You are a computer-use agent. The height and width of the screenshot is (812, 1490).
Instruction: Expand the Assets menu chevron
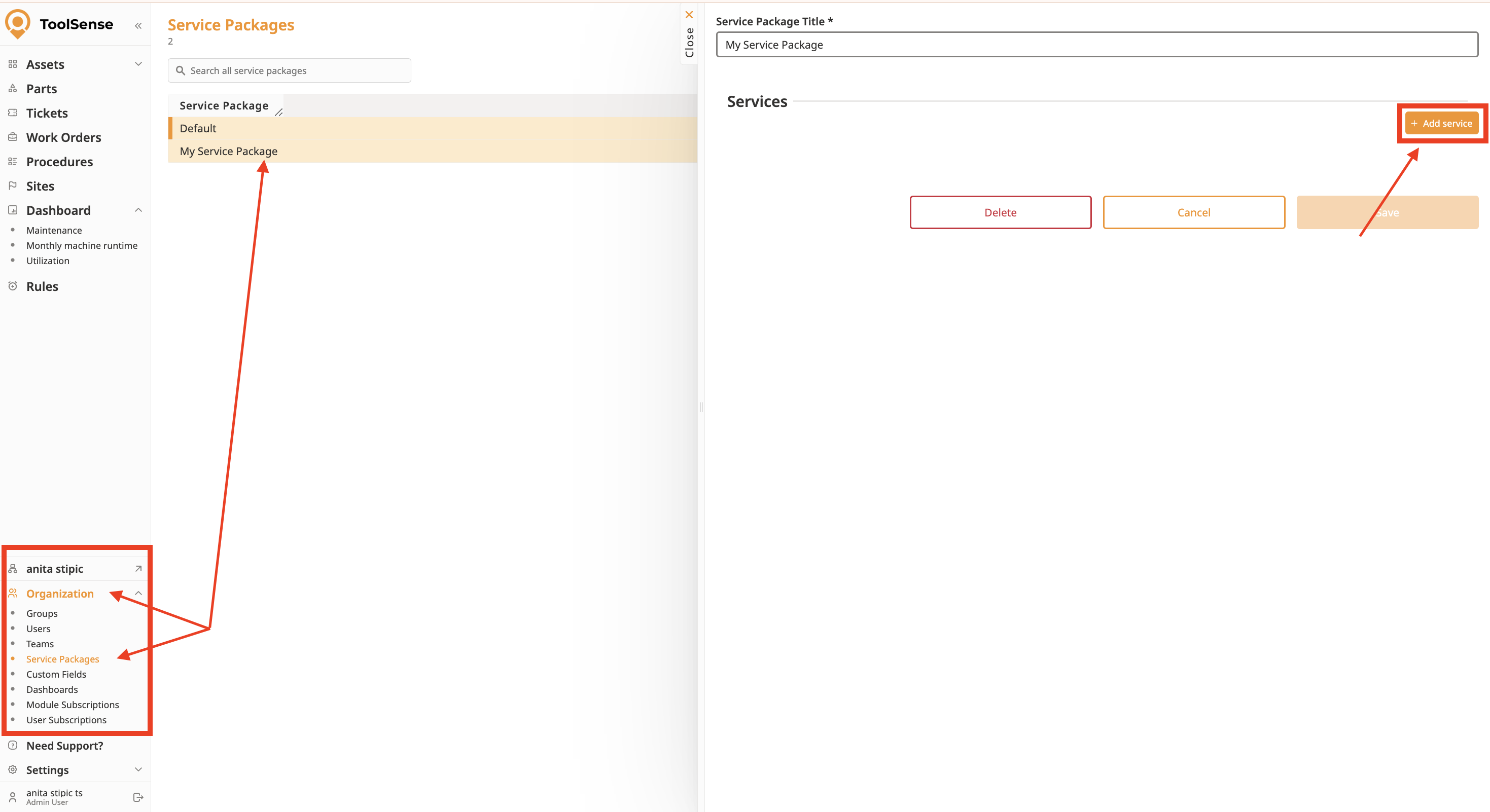[x=138, y=64]
